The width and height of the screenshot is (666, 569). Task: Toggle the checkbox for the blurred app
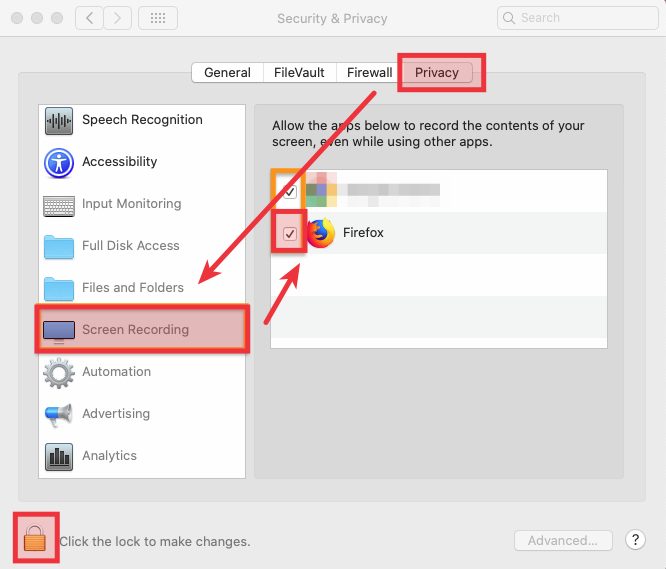click(x=290, y=191)
